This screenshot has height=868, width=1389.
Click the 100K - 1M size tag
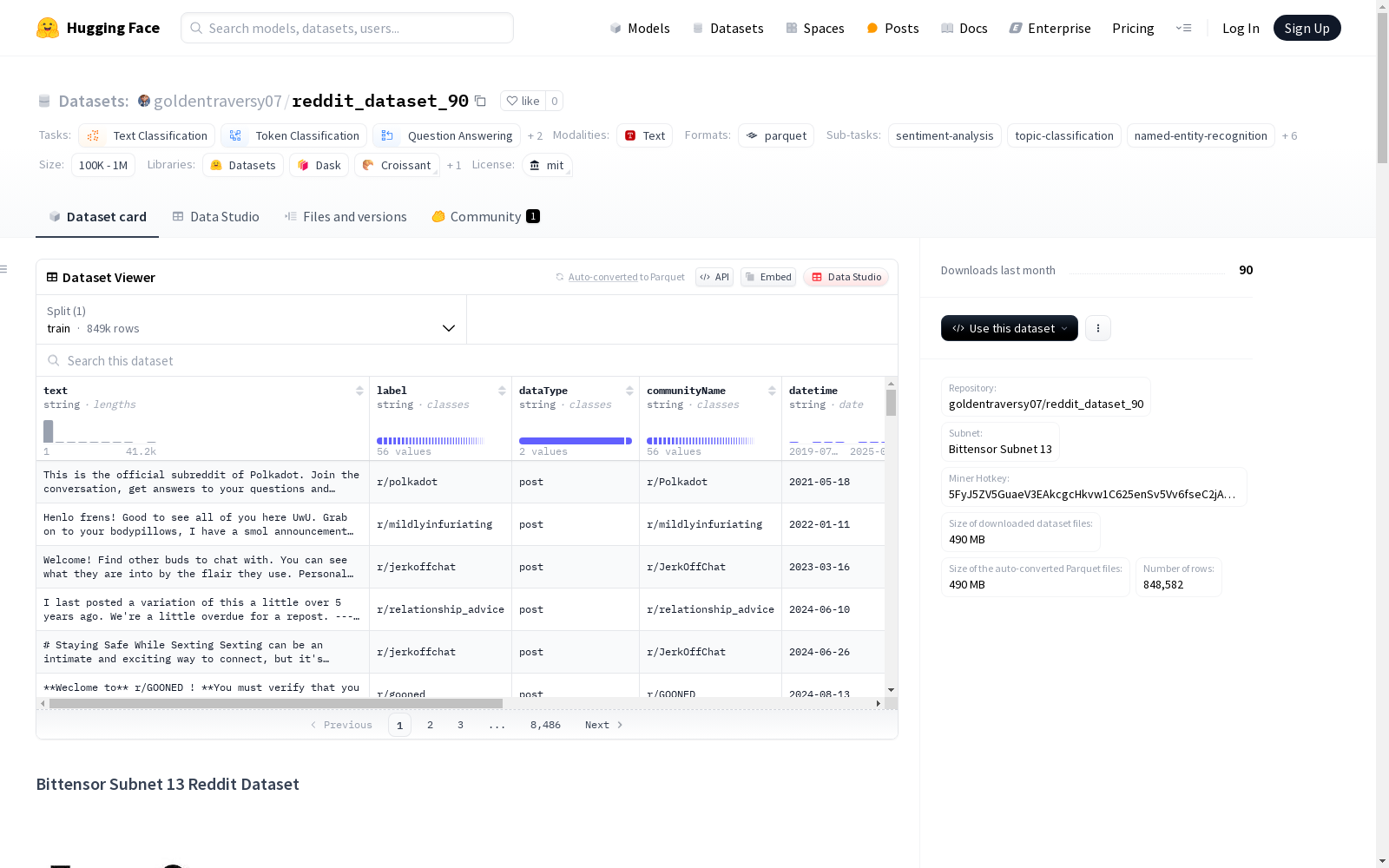coord(103,165)
